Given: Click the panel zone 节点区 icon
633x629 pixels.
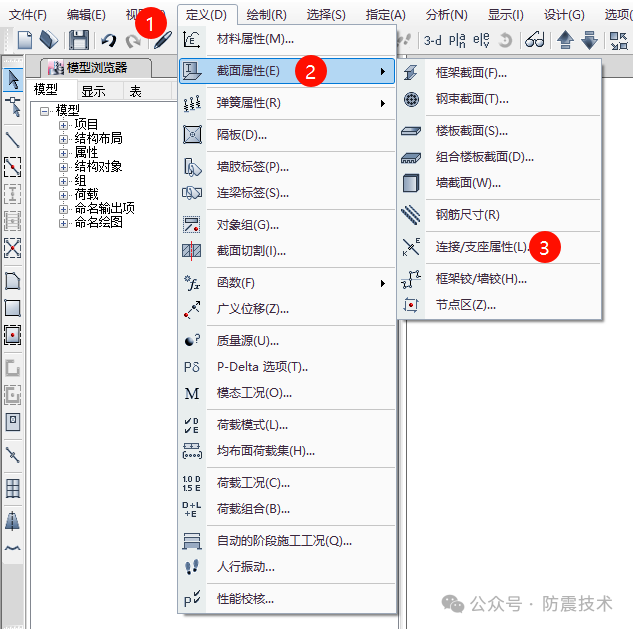Looking at the screenshot, I should [x=411, y=305].
